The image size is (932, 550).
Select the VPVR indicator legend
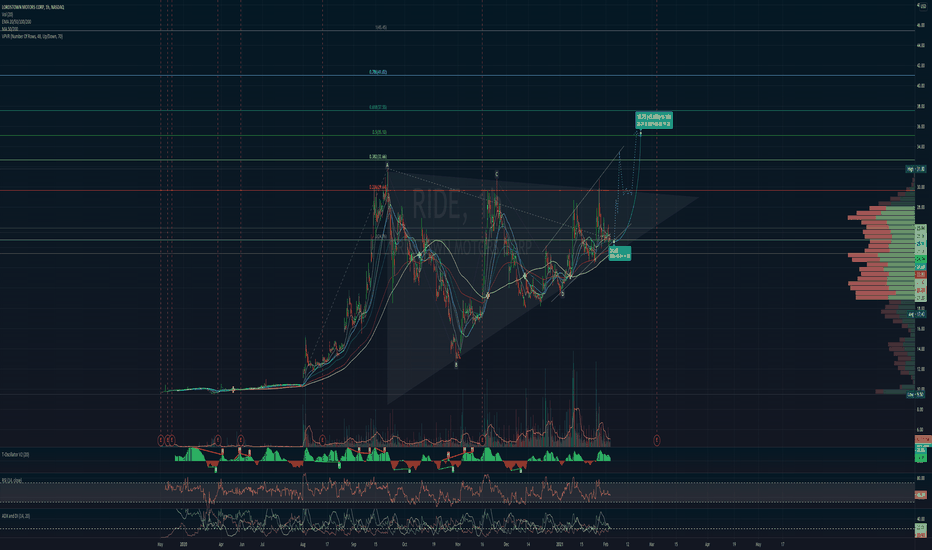[x=32, y=36]
